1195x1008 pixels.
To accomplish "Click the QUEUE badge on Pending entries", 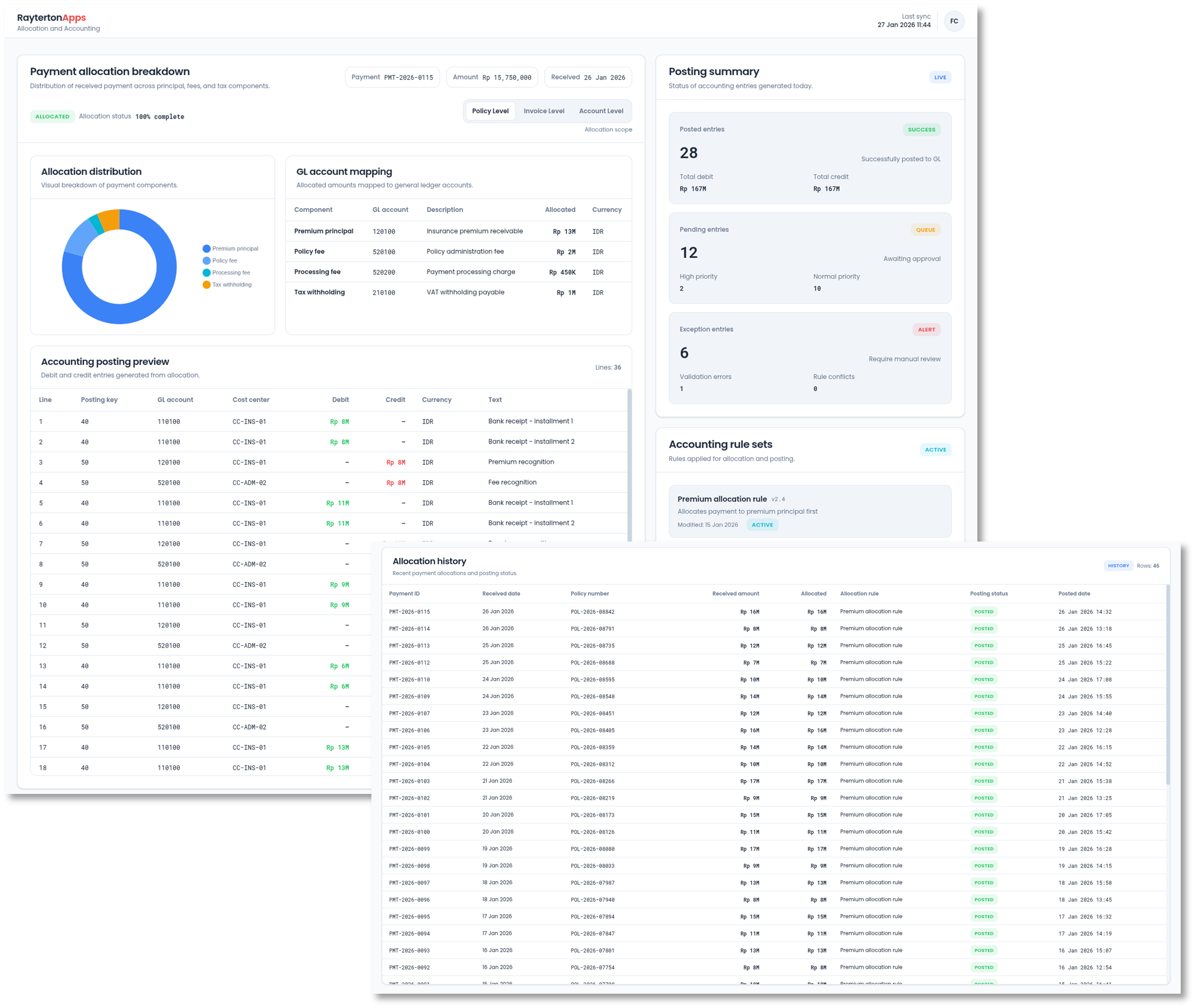I will pyautogui.click(x=926, y=230).
